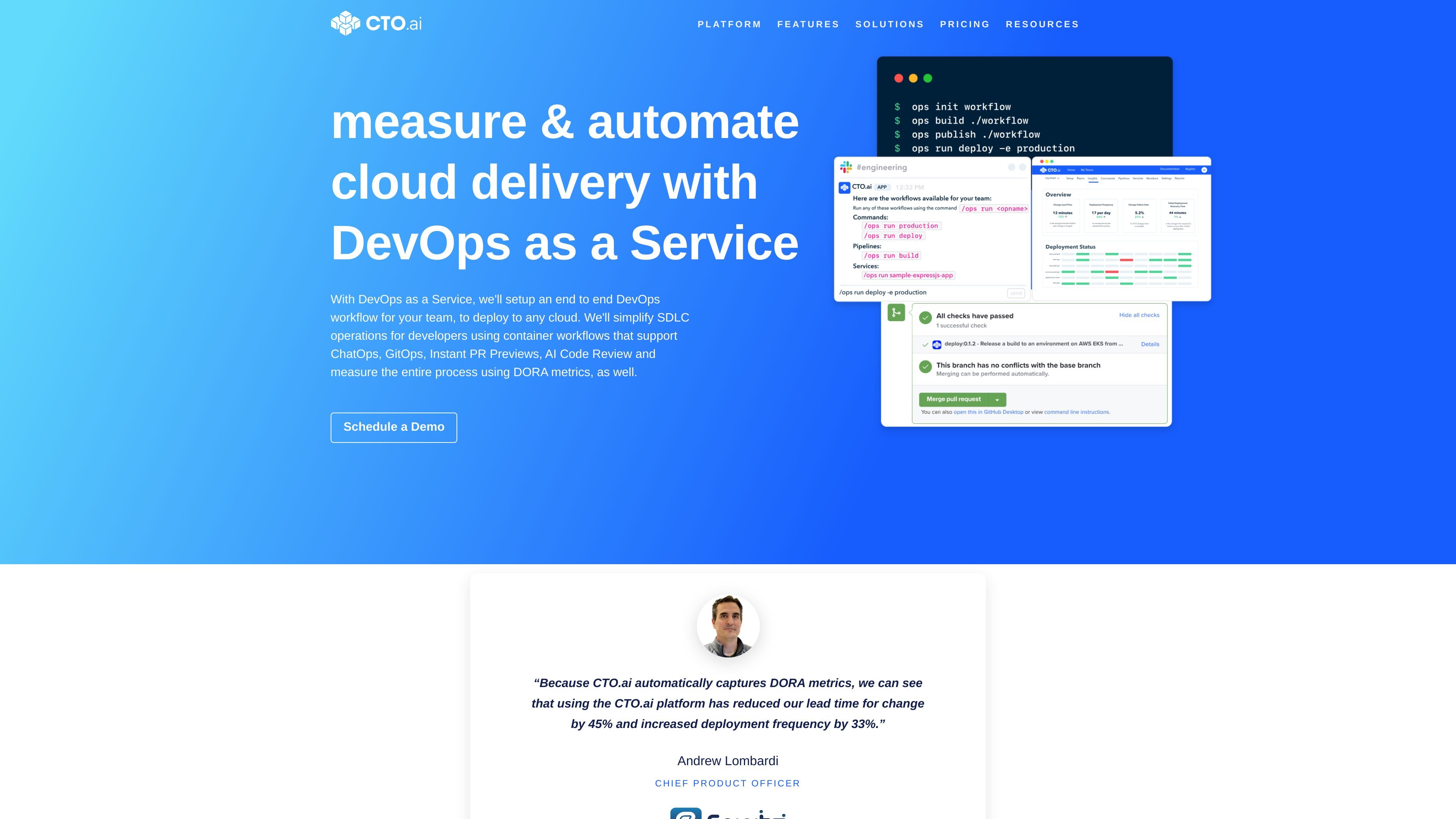Click the CTO.ai icon on the deploy:0.1.2 row
1456x819 pixels.
pos(937,345)
